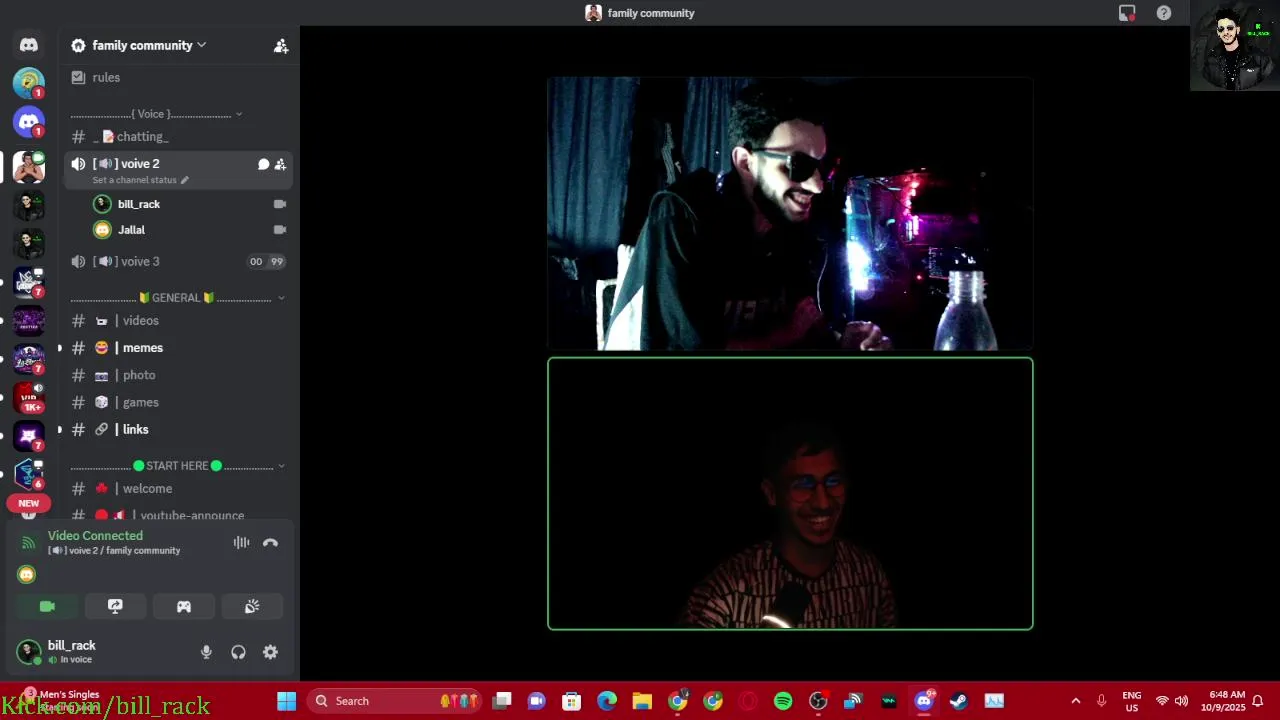This screenshot has height=720, width=1280.
Task: Click the taskbar Search box
Action: [x=395, y=701]
